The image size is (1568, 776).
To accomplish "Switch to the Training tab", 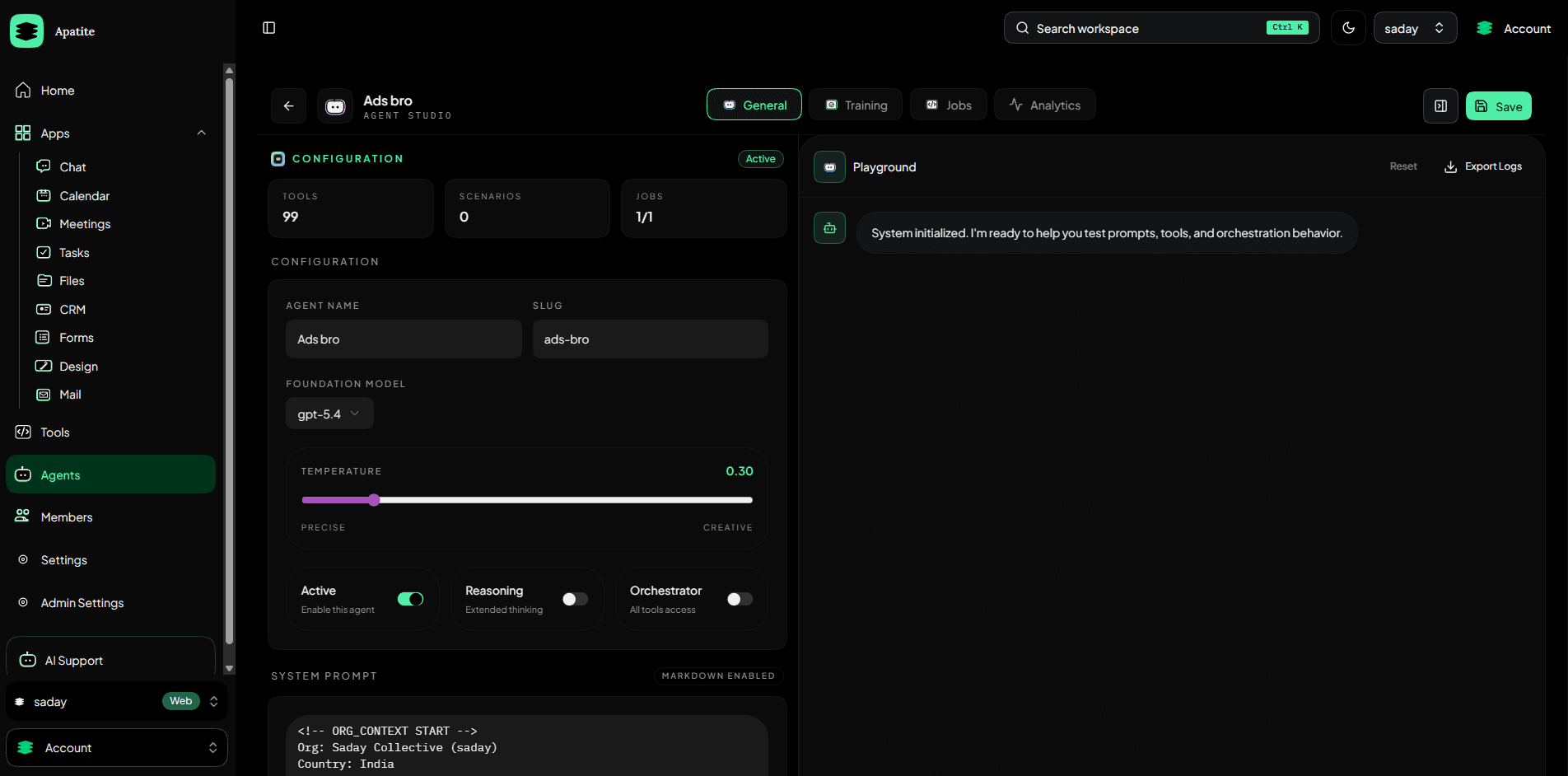I will [856, 105].
